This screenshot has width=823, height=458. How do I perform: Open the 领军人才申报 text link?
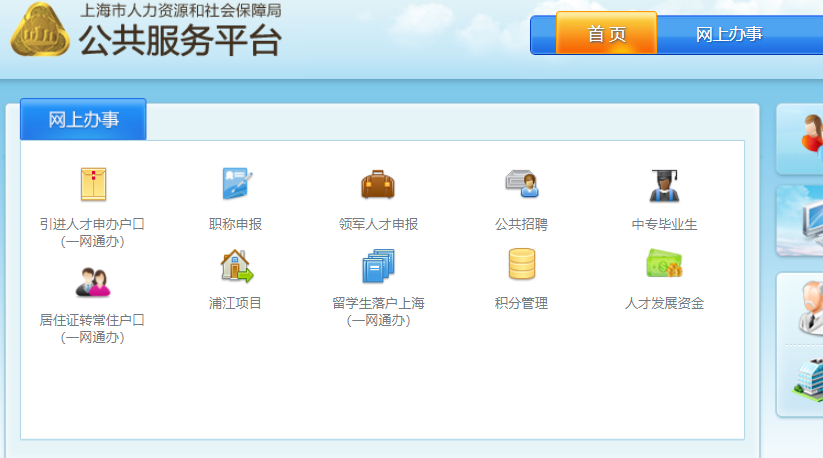[x=378, y=224]
